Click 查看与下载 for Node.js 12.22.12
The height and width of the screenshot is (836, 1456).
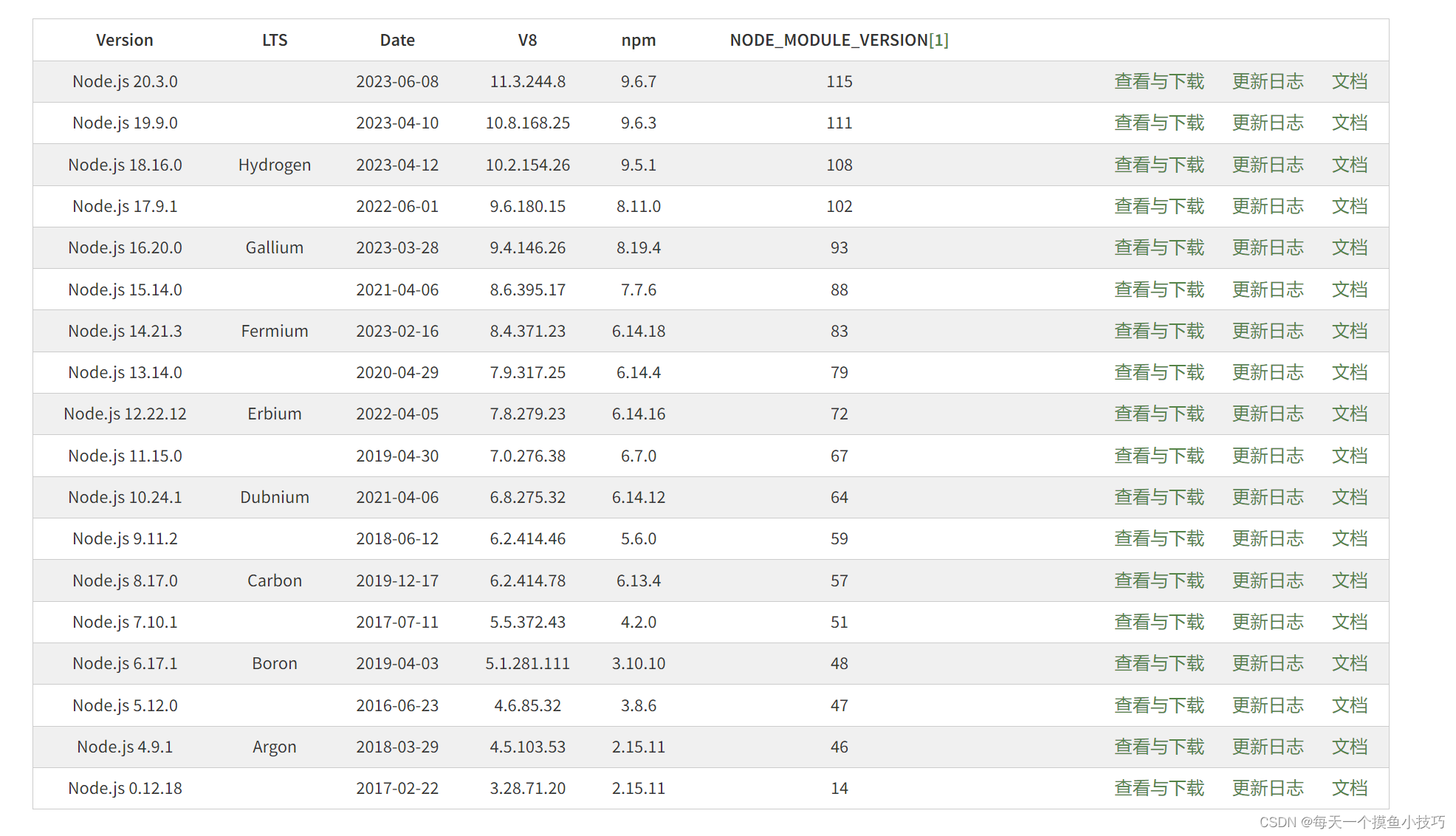pyautogui.click(x=1159, y=414)
